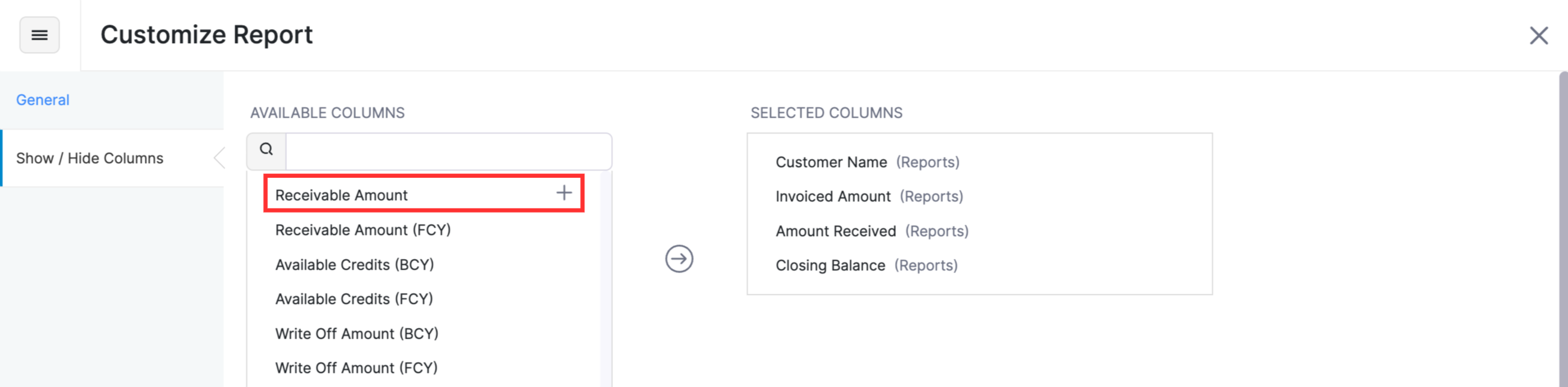
Task: Open the navigation menu at top left
Action: point(39,35)
